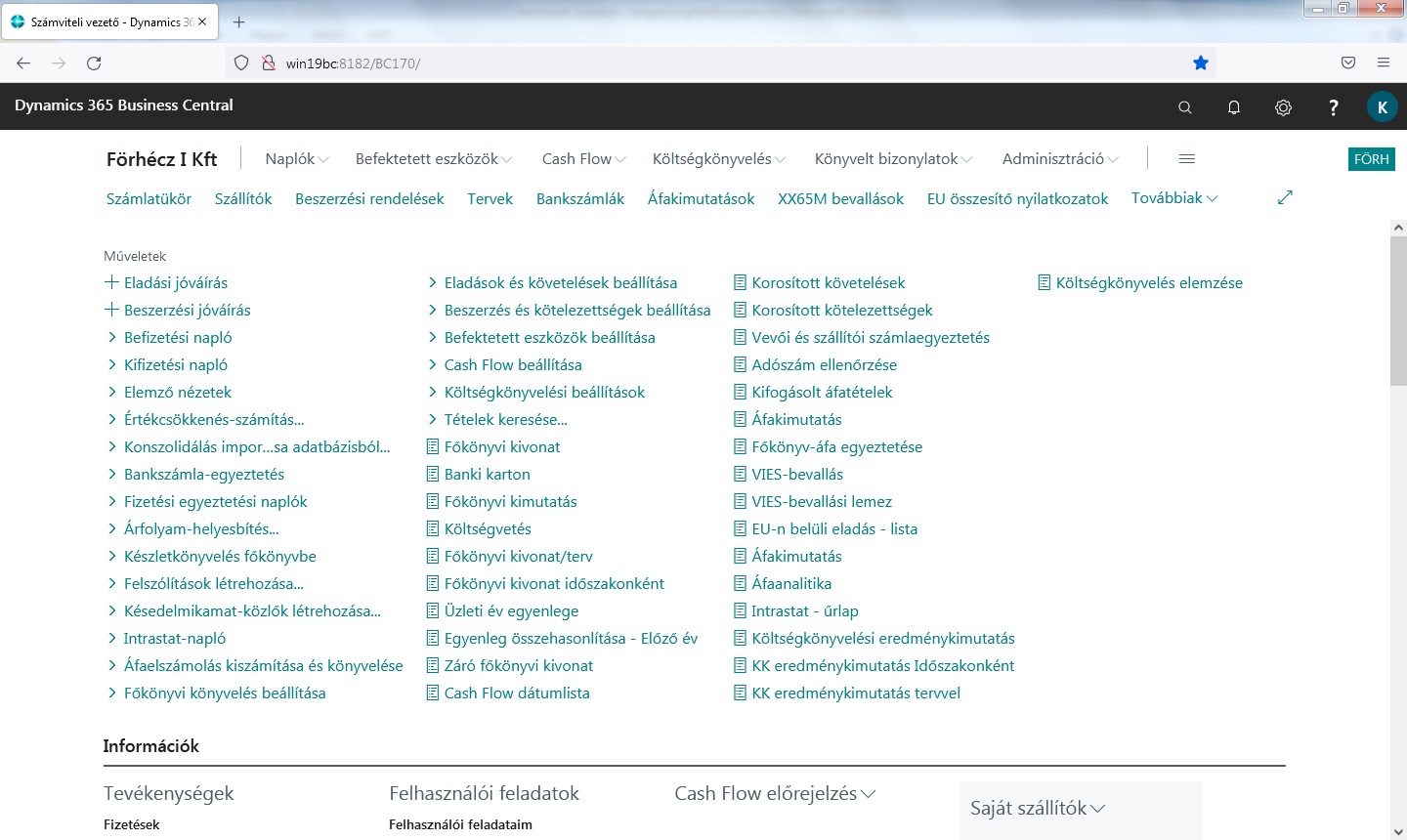This screenshot has width=1407, height=840.
Task: Open the K user account avatar
Action: (1383, 107)
